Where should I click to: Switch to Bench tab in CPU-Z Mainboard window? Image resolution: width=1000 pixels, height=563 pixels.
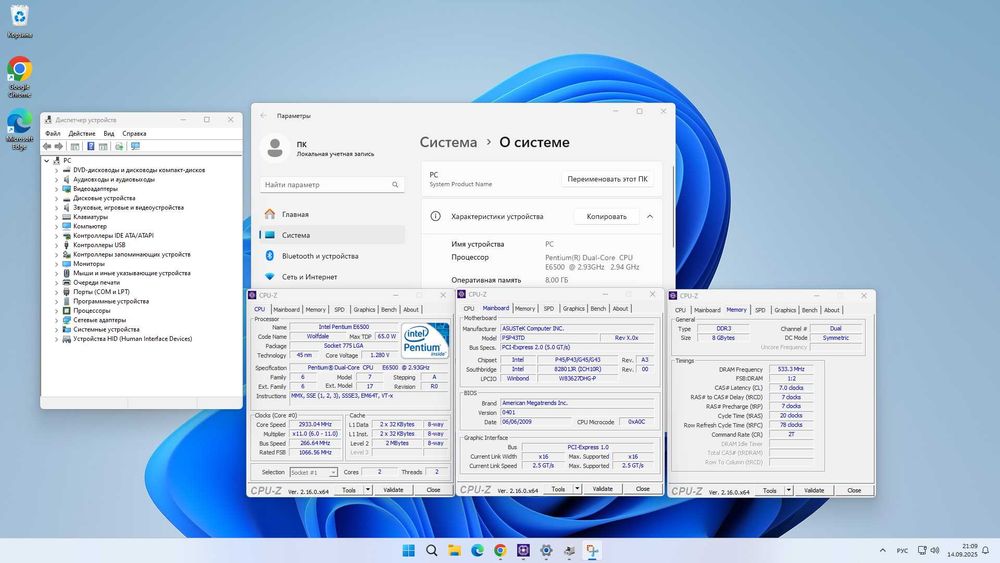pos(598,309)
